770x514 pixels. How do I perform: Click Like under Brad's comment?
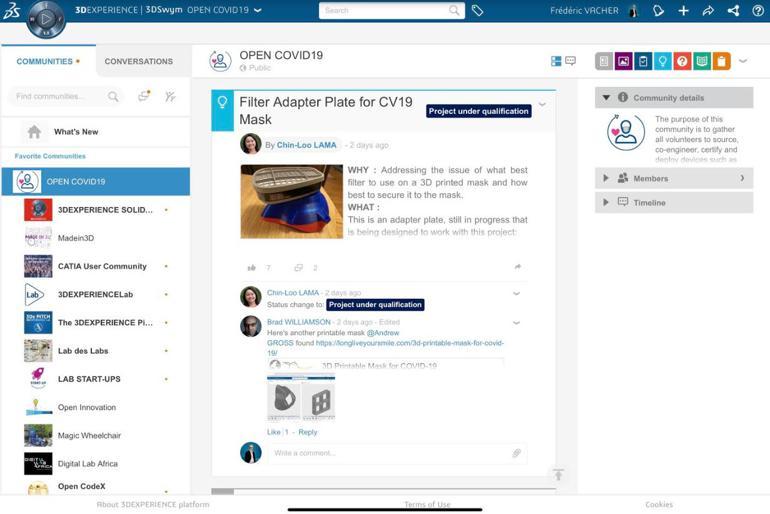[274, 433]
